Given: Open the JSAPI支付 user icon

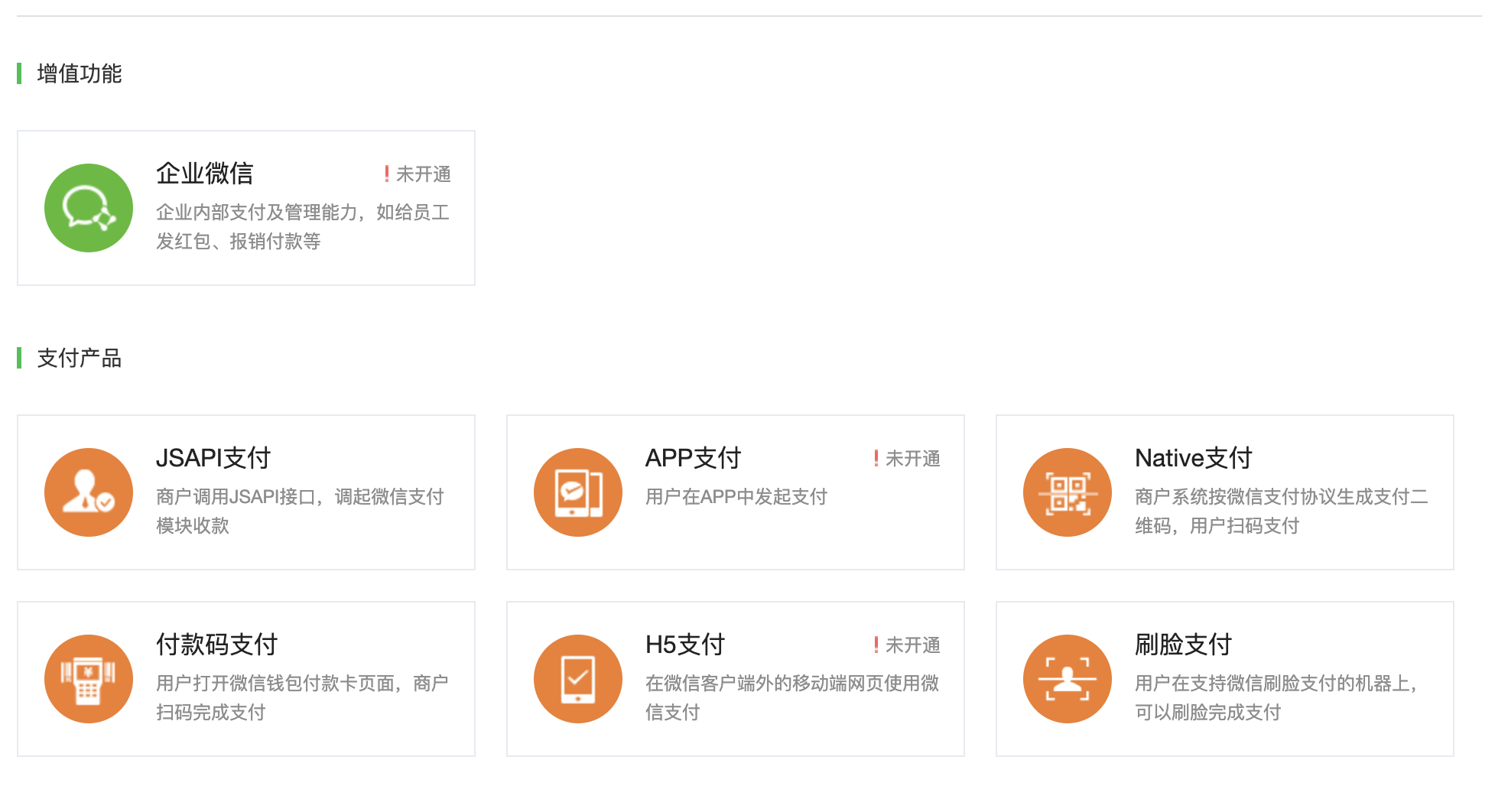Looking at the screenshot, I should click(89, 492).
